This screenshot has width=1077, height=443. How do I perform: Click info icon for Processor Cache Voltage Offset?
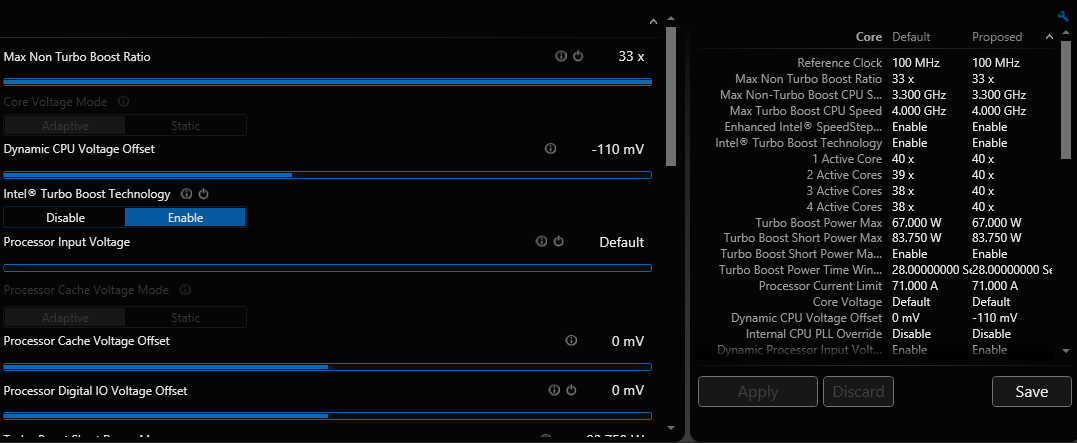click(x=571, y=340)
